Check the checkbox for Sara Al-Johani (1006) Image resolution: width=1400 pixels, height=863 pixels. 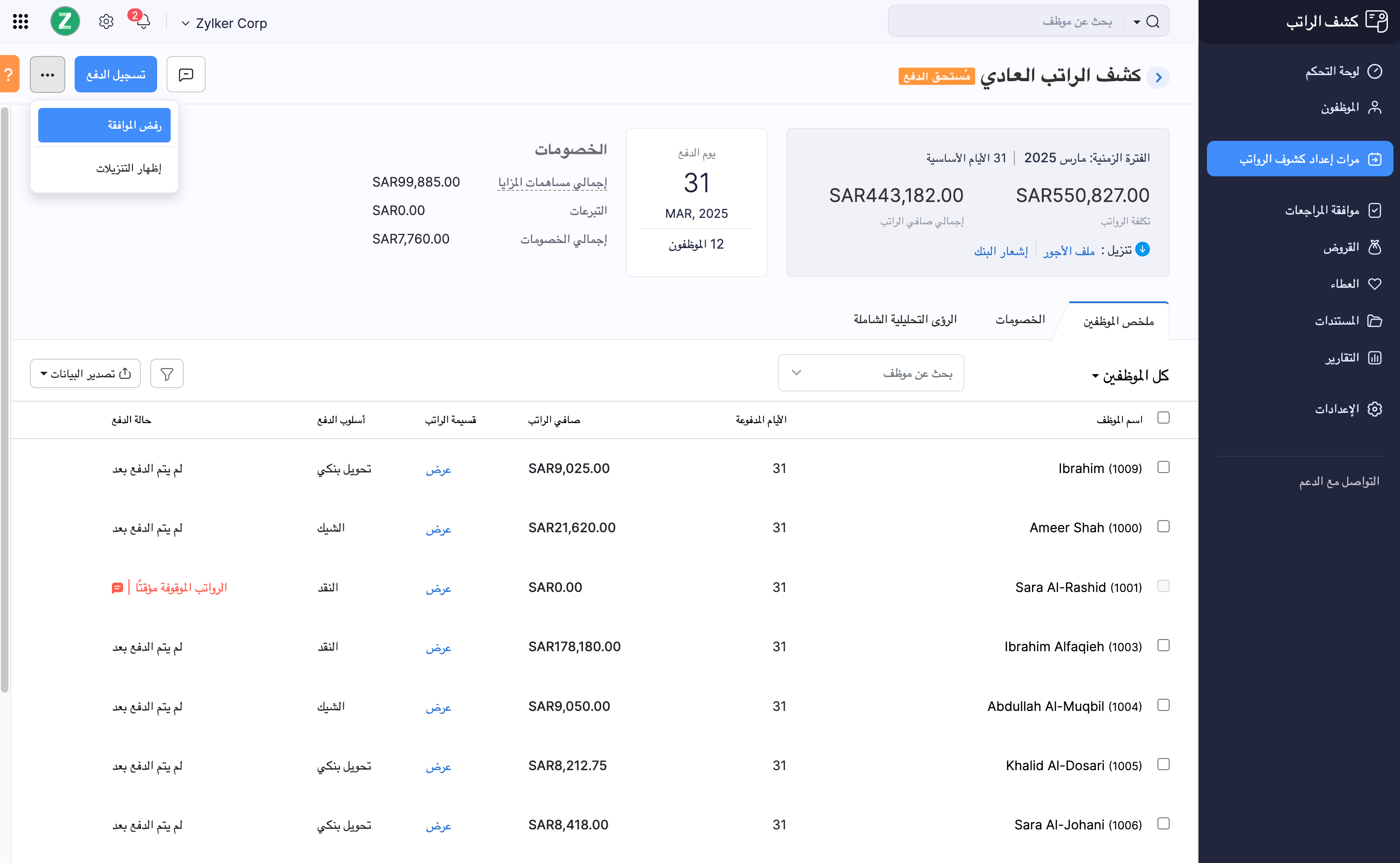pyautogui.click(x=1164, y=824)
